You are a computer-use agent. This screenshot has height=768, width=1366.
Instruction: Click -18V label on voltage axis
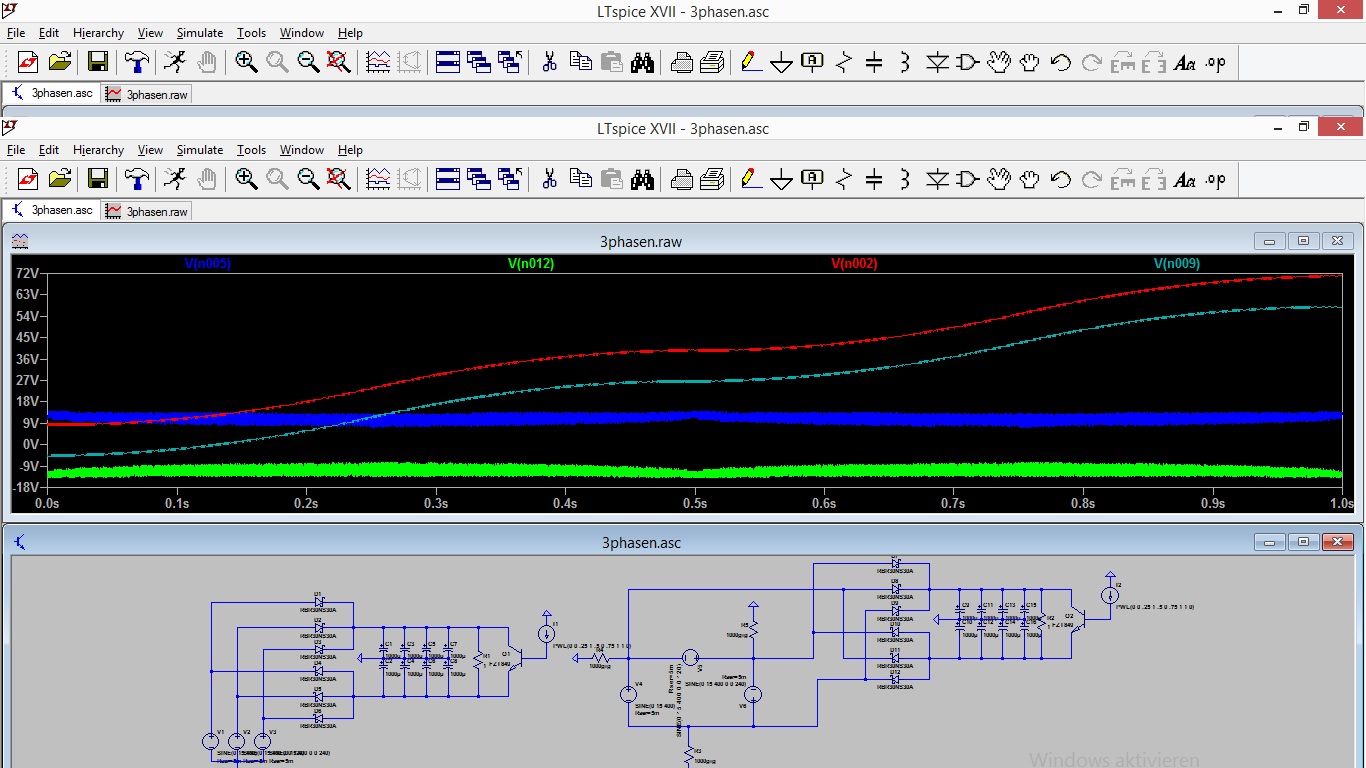coord(25,487)
